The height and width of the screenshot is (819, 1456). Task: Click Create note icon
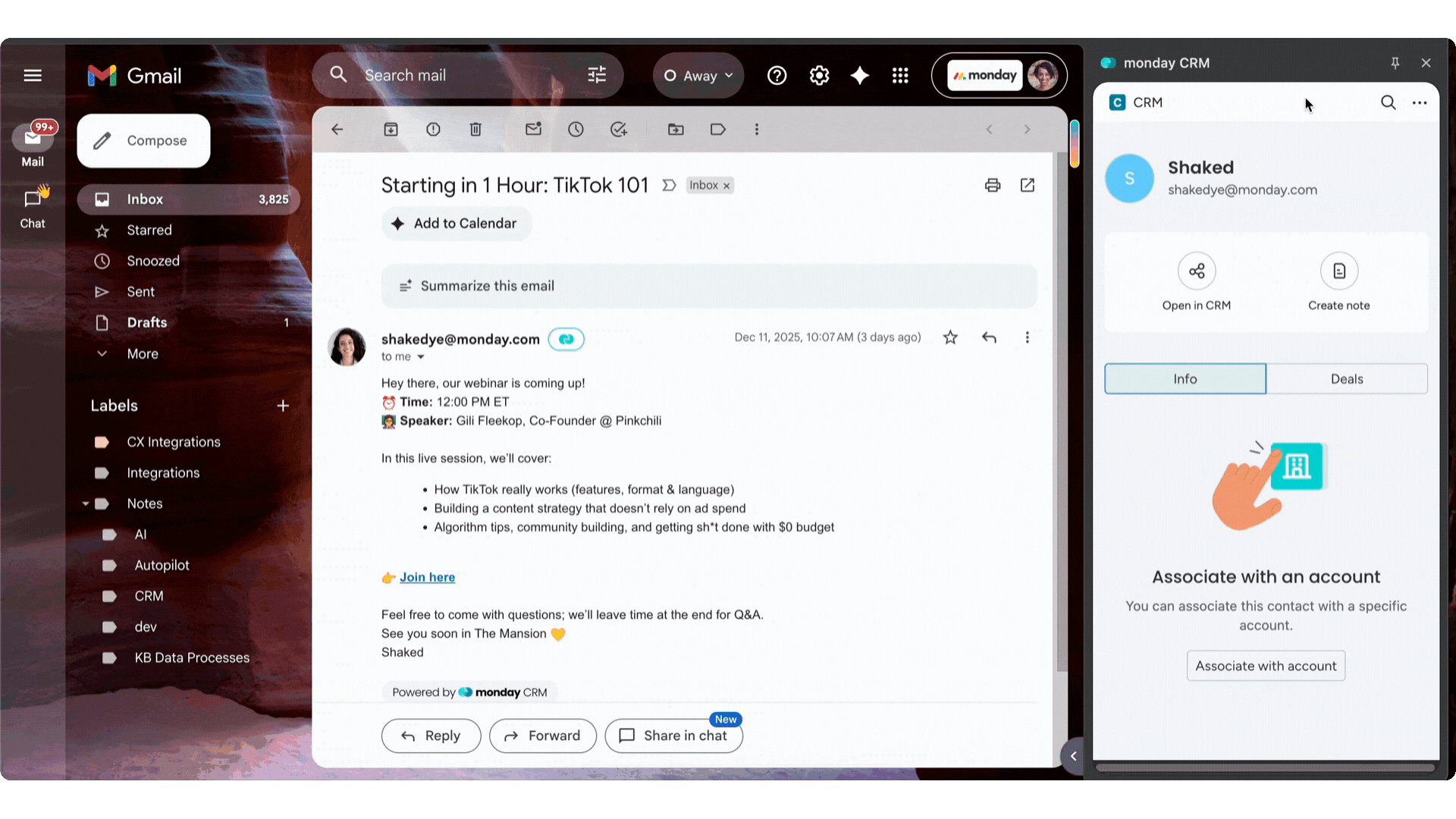tap(1339, 271)
